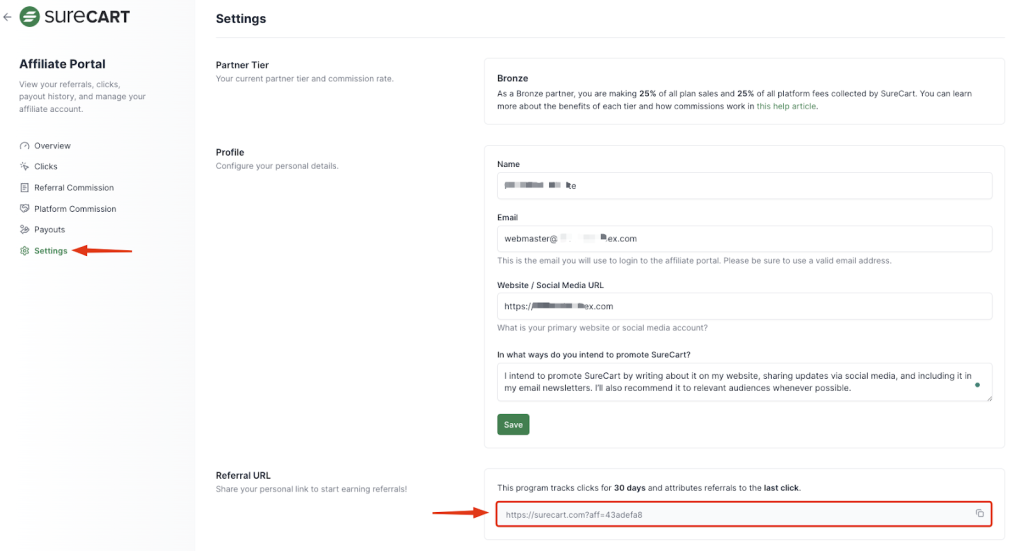Open the Overview menu item
The width and height of the screenshot is (1024, 551).
point(52,146)
